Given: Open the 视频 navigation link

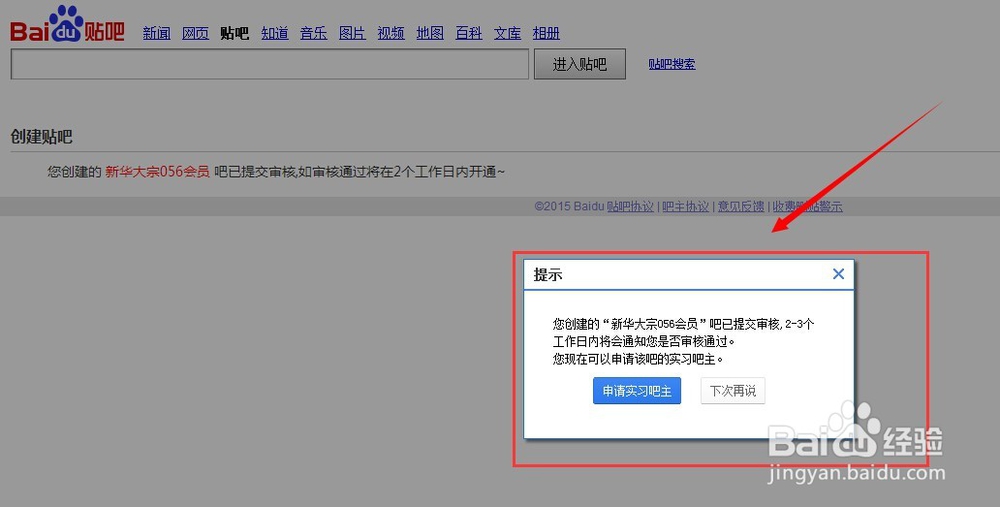Looking at the screenshot, I should 391,33.
